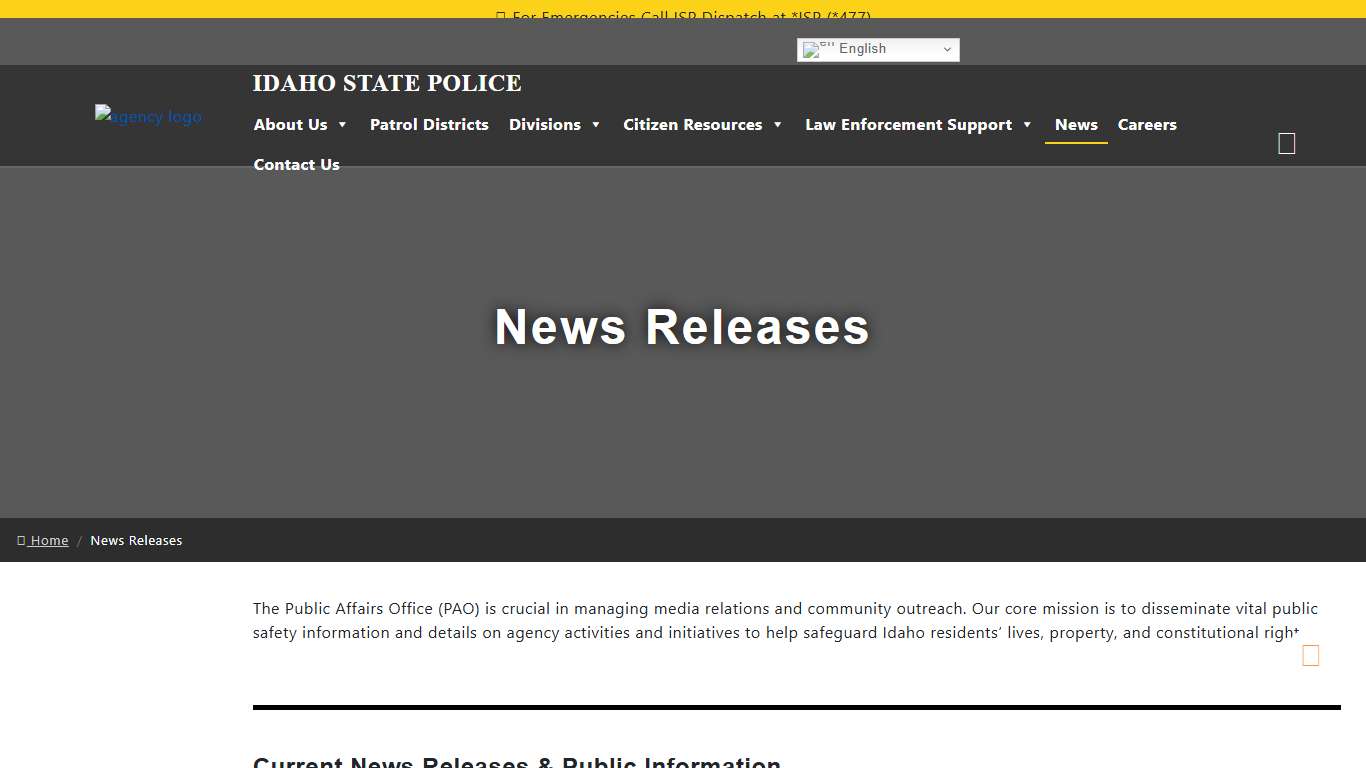Select Contact Us in the navigation
This screenshot has width=1366, height=768.
tap(296, 164)
